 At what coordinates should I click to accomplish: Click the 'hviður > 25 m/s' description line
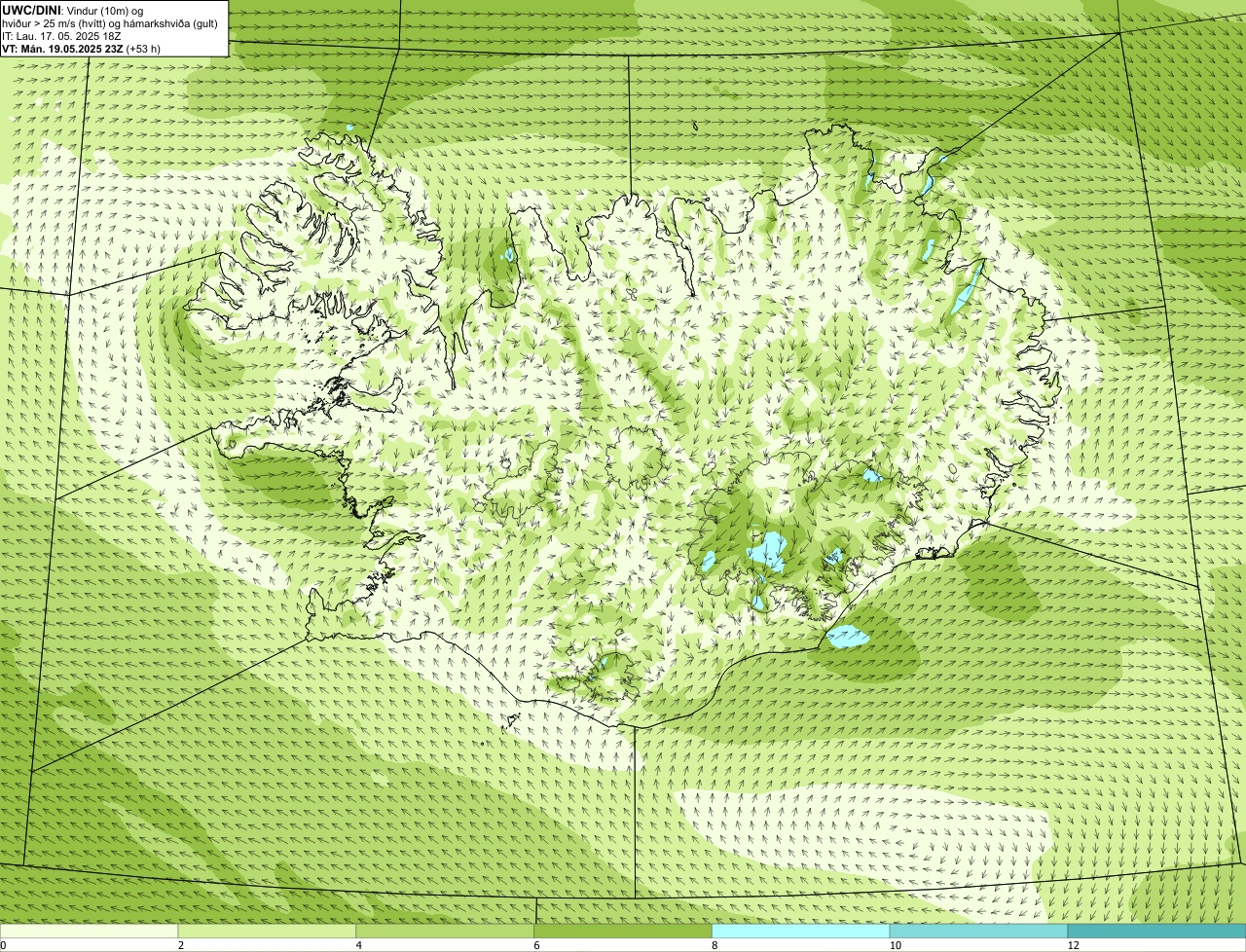pyautogui.click(x=110, y=23)
